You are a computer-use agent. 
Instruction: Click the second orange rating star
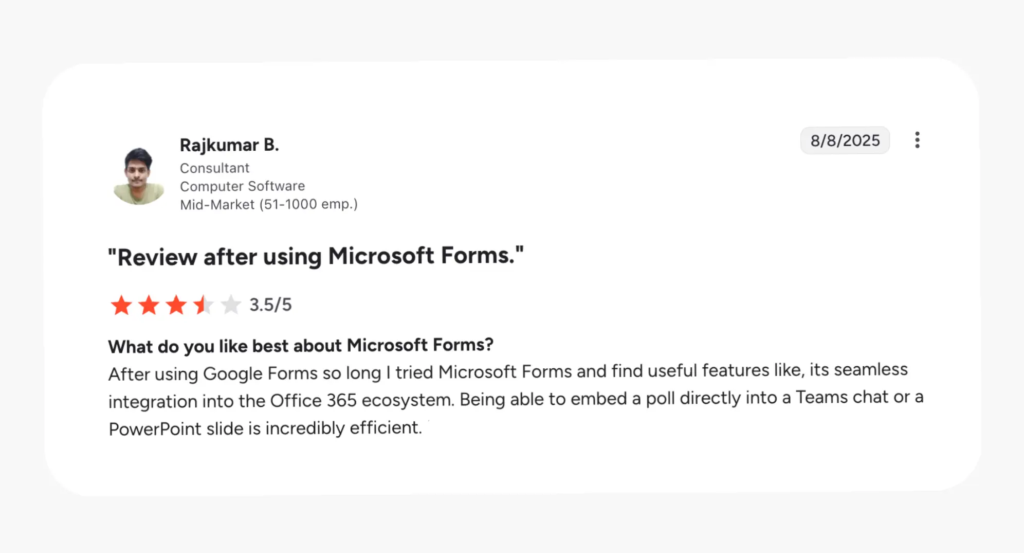coord(148,305)
